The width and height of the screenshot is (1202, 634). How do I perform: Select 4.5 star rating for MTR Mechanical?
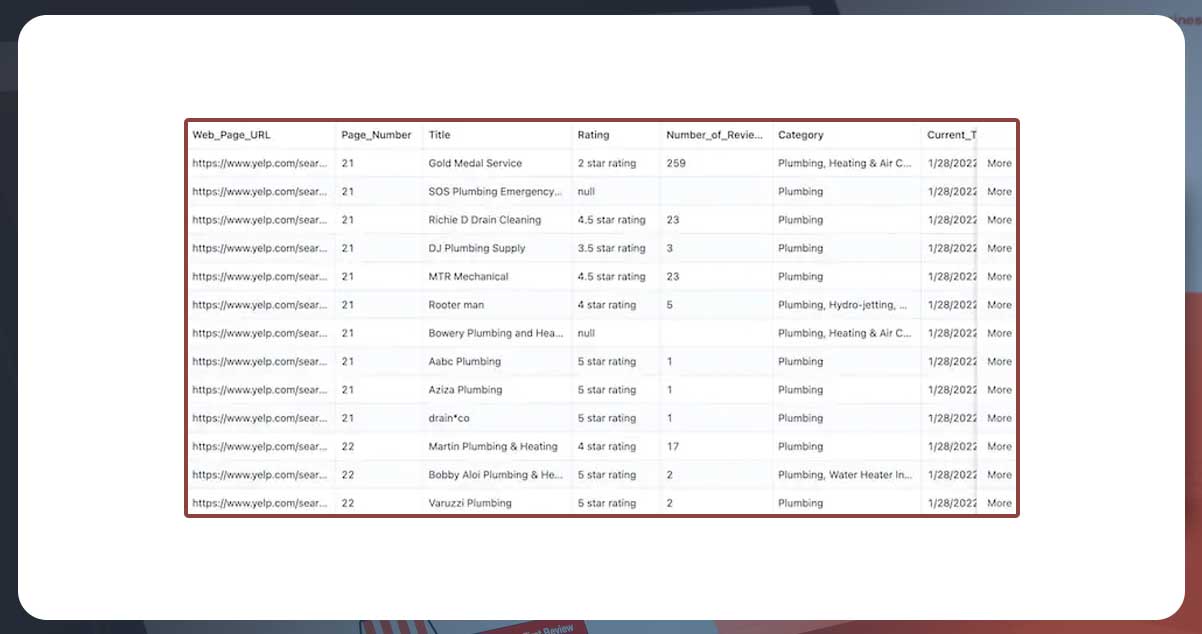point(611,276)
